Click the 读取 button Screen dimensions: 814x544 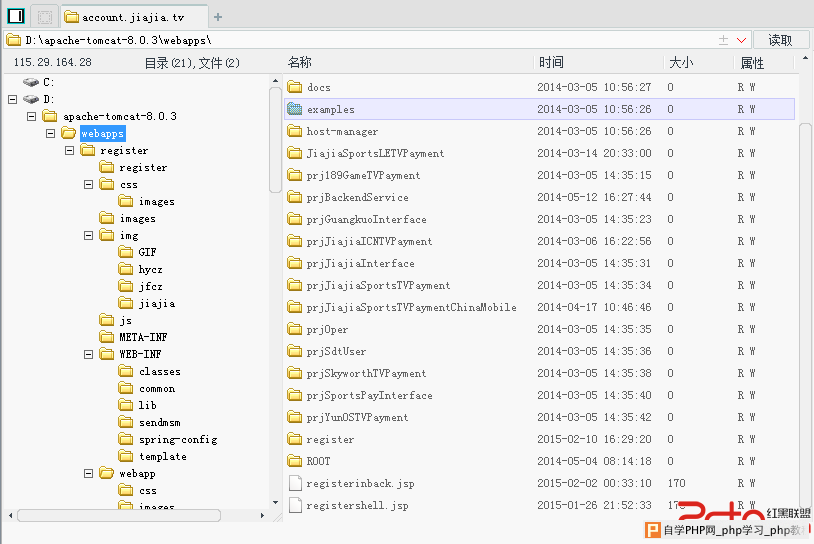pos(780,40)
